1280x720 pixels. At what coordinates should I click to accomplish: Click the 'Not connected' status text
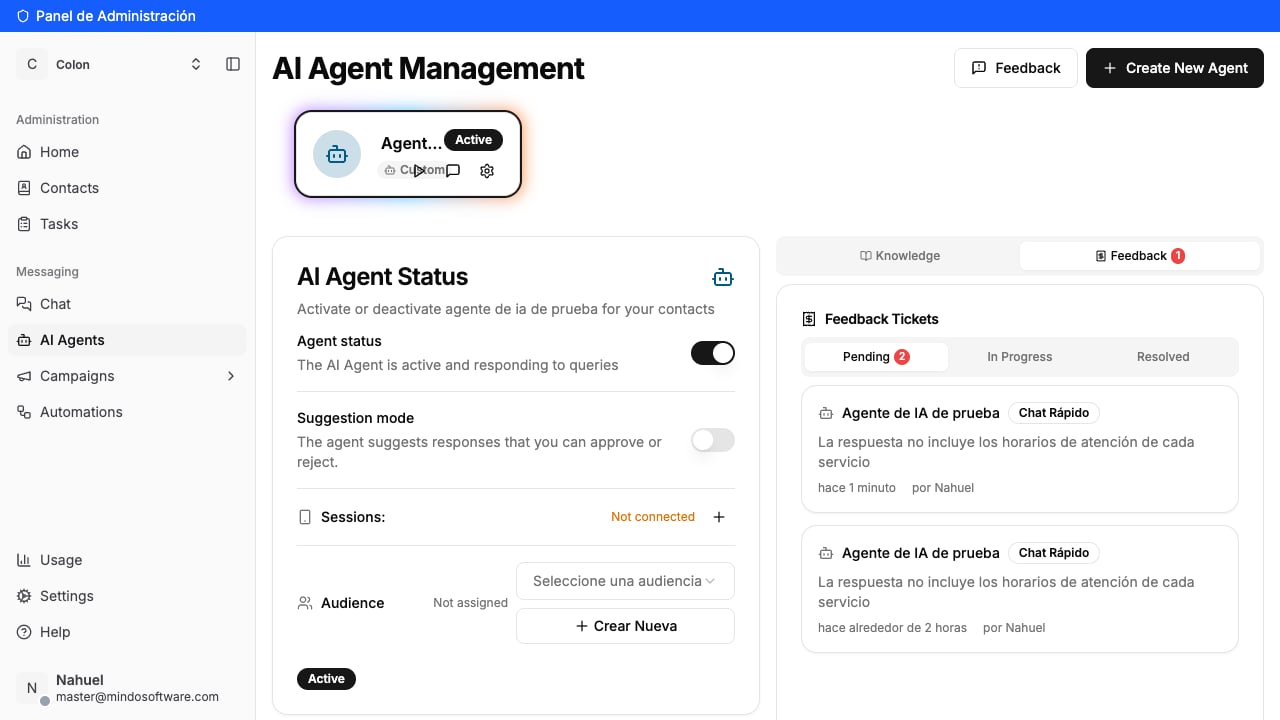tap(653, 517)
